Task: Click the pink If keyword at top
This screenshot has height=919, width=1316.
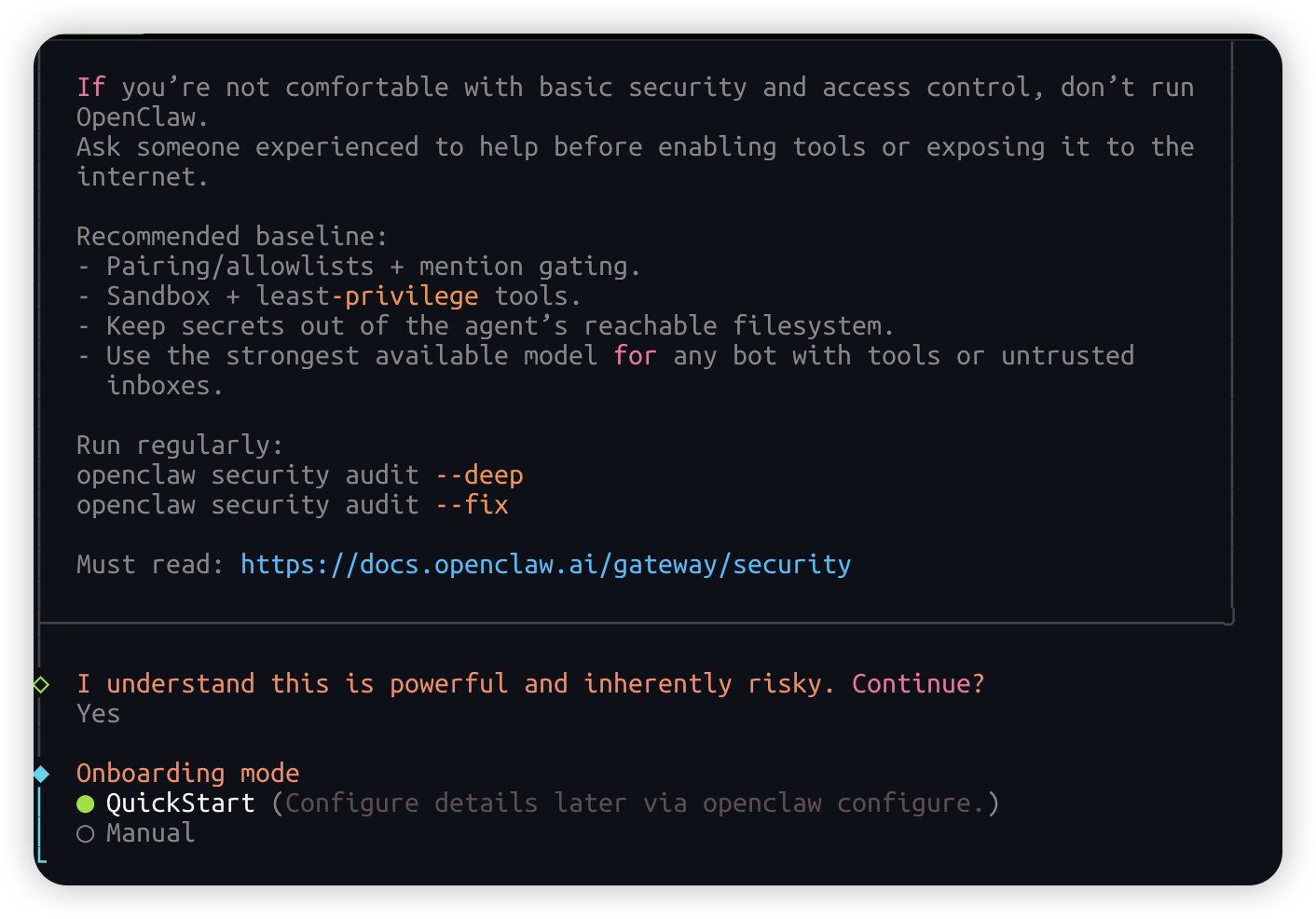Action: coord(90,88)
